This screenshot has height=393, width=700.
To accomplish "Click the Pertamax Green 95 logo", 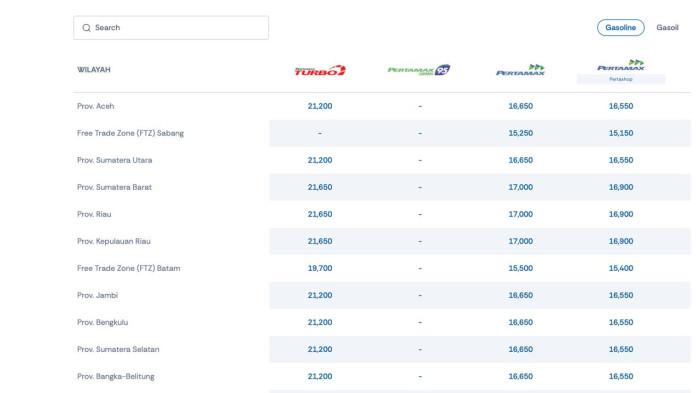I will coord(419,70).
